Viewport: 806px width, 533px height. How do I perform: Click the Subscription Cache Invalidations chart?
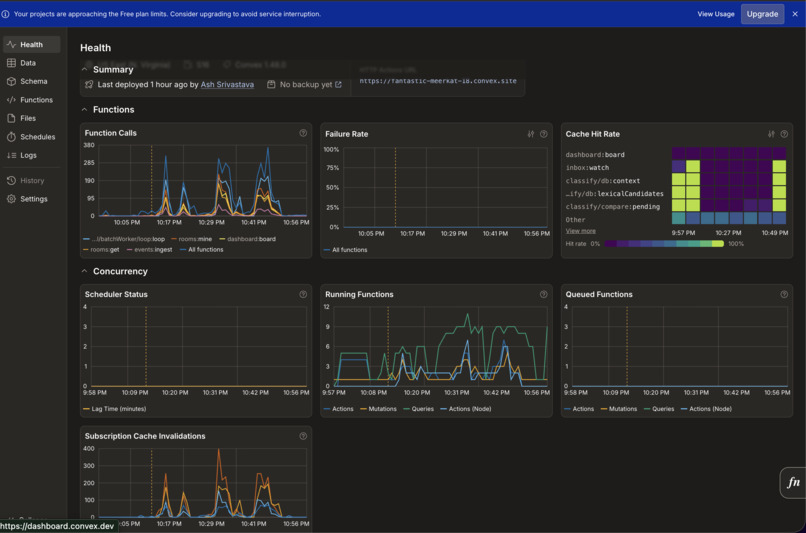coord(203,483)
